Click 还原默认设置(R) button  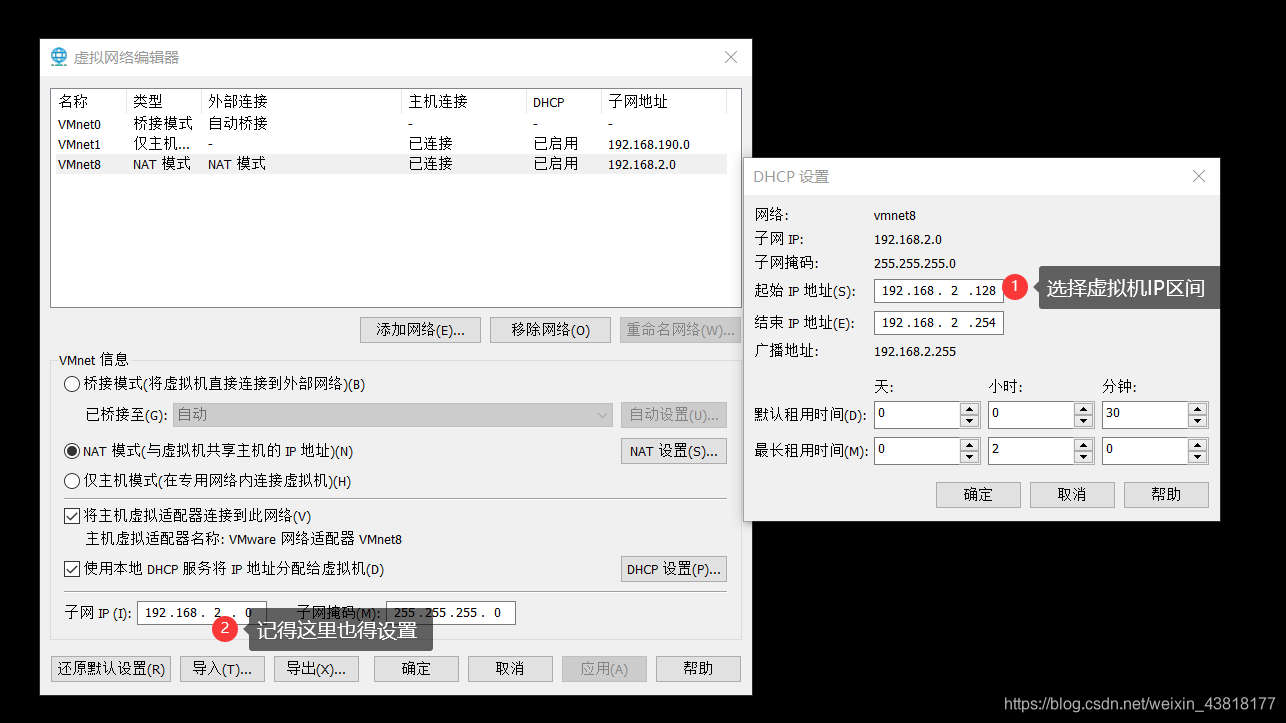[111, 669]
